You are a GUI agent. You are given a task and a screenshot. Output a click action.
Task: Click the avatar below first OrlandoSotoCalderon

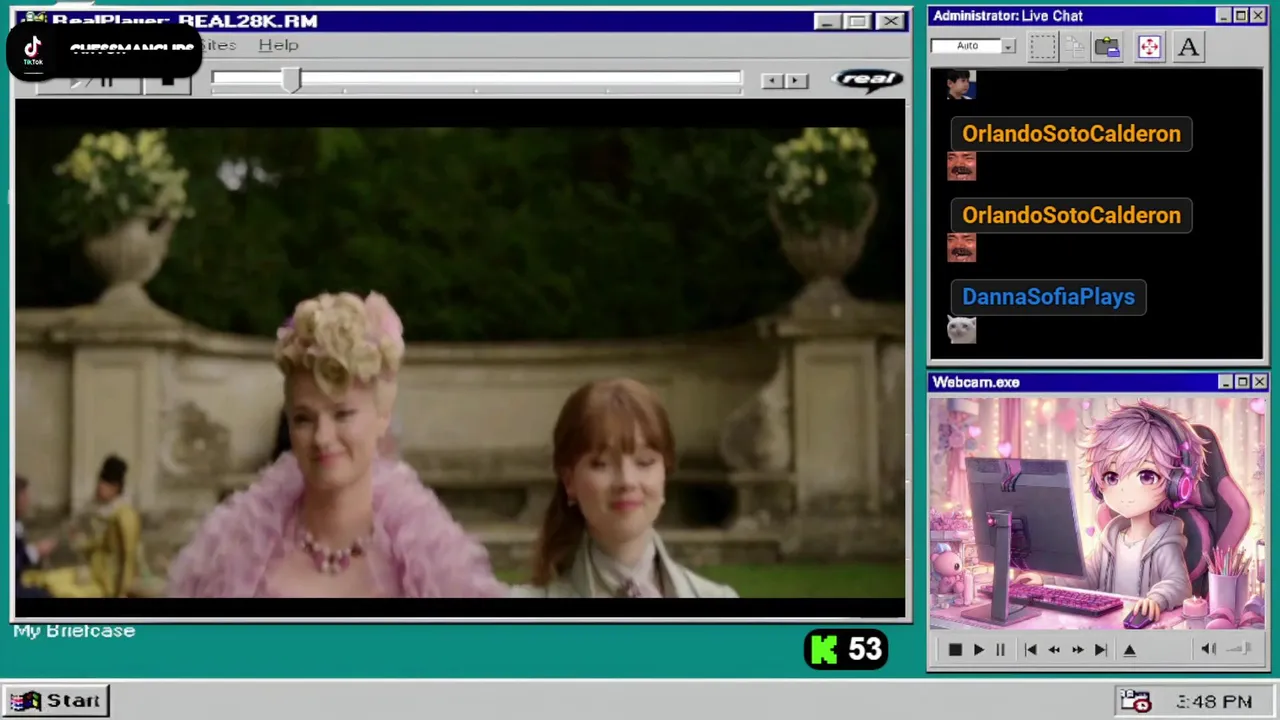click(x=961, y=166)
